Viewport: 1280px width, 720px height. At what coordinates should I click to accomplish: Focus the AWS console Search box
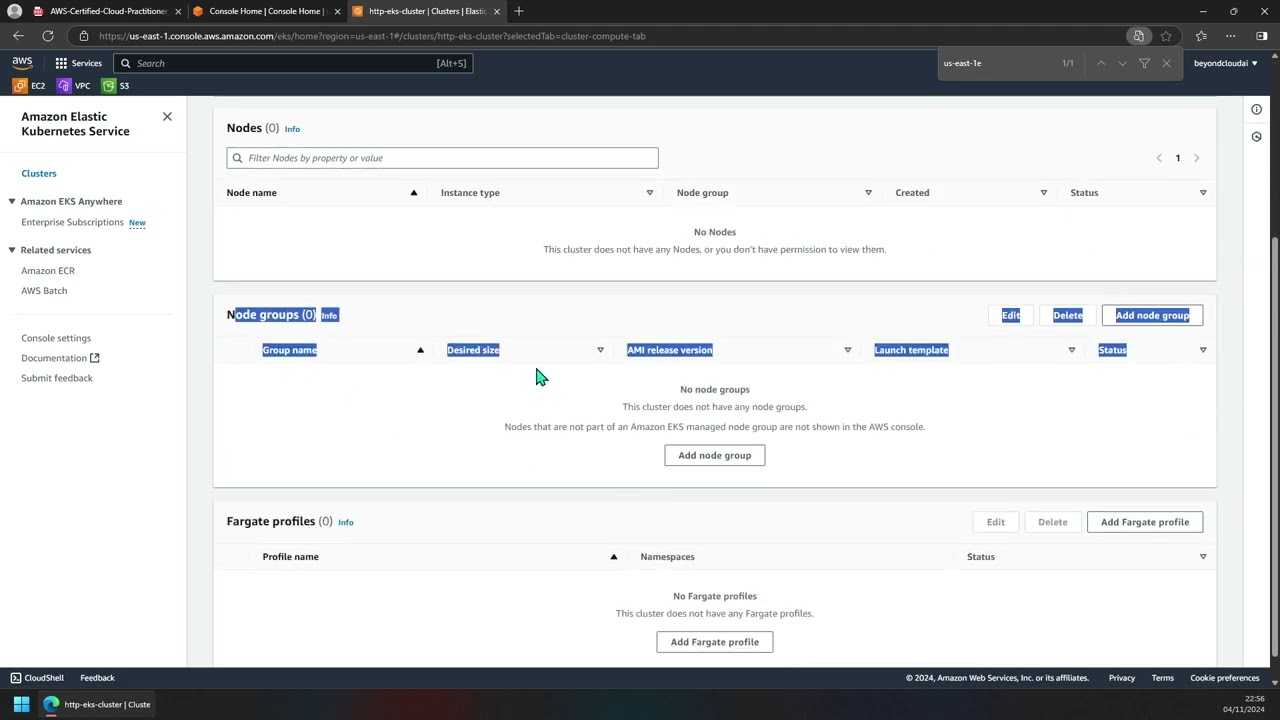pyautogui.click(x=295, y=63)
